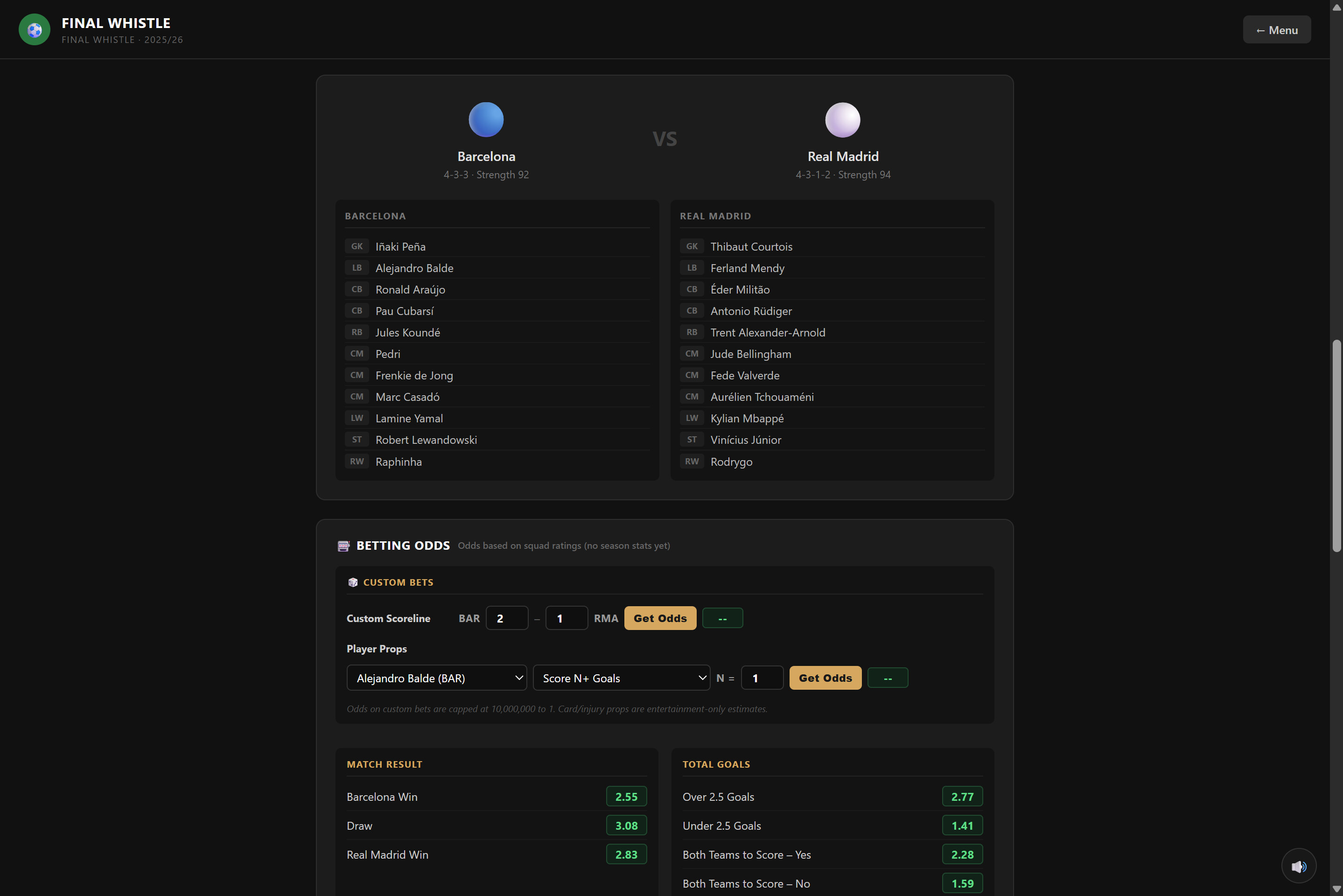Click the Barcelona blue team crest
Viewport: 1343px width, 896px height.
pyautogui.click(x=486, y=119)
